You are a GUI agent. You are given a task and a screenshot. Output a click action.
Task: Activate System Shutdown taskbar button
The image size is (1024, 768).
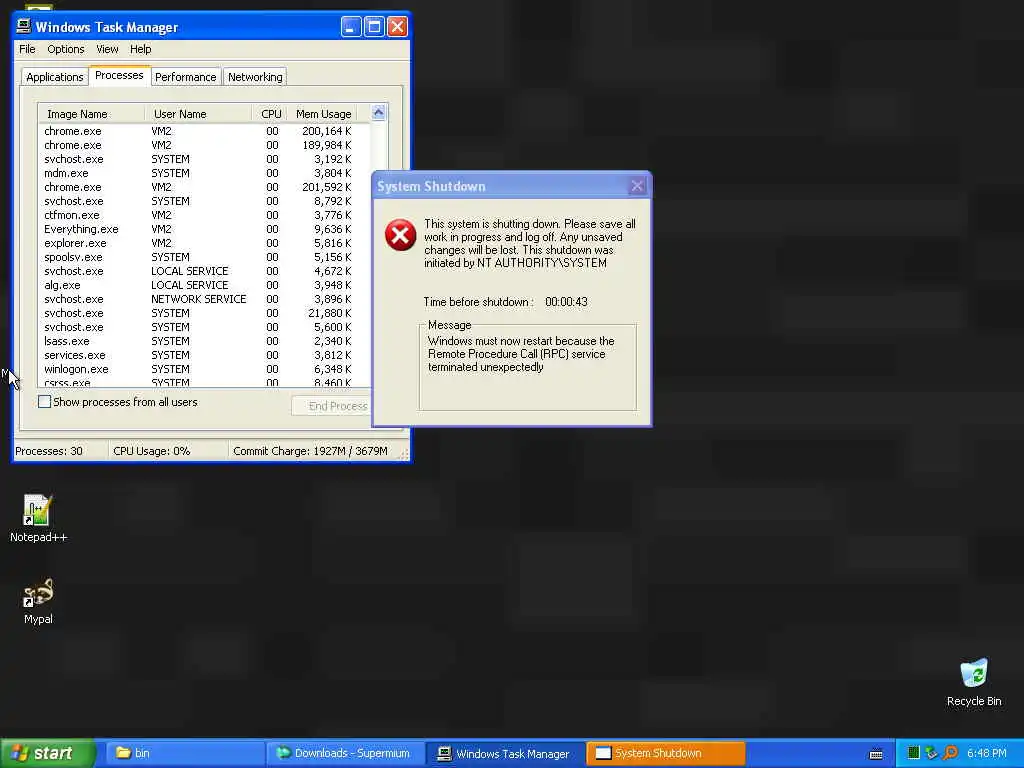(666, 754)
